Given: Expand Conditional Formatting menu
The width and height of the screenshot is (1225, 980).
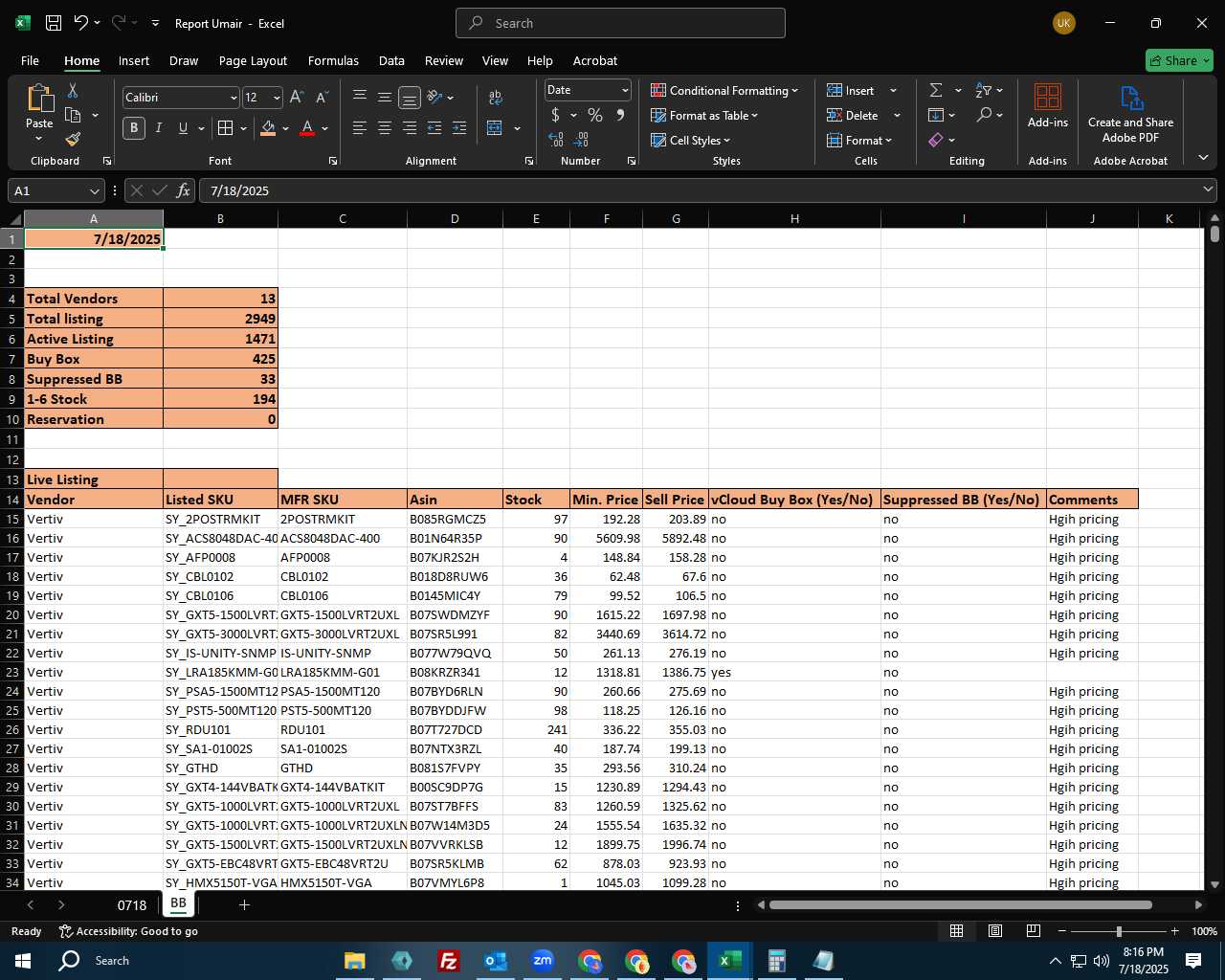Looking at the screenshot, I should point(724,90).
